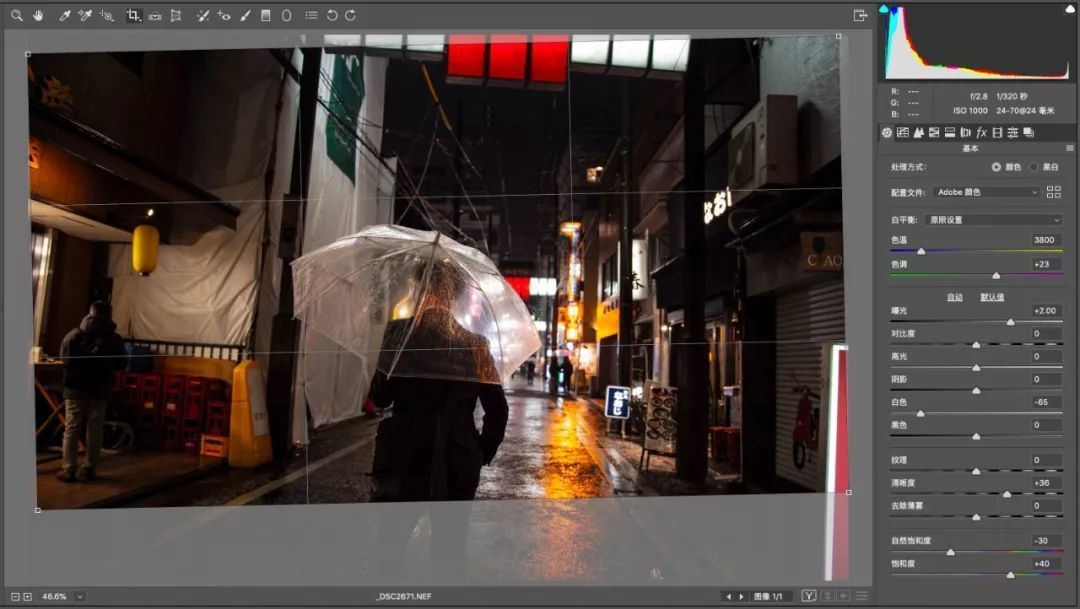Click the 自然饱和度 slider handle
This screenshot has width=1080, height=609.
pos(951,552)
